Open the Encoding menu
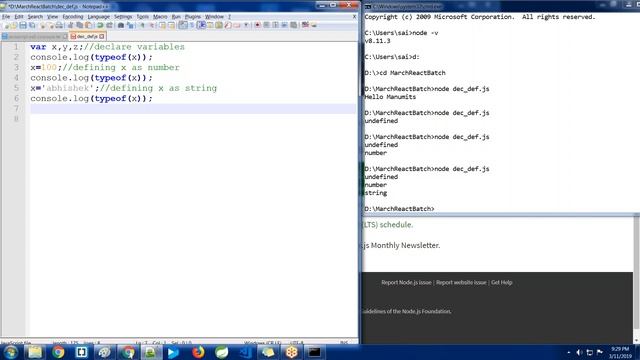The image size is (640, 360). 73,17
